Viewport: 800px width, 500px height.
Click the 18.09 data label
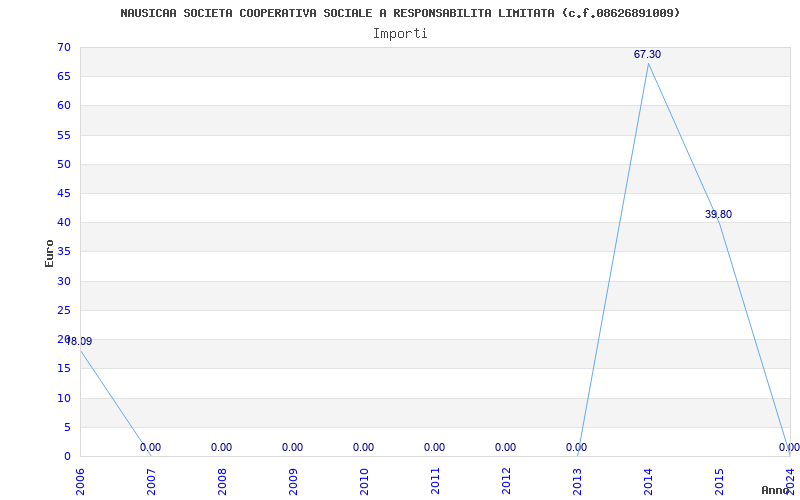coord(79,342)
